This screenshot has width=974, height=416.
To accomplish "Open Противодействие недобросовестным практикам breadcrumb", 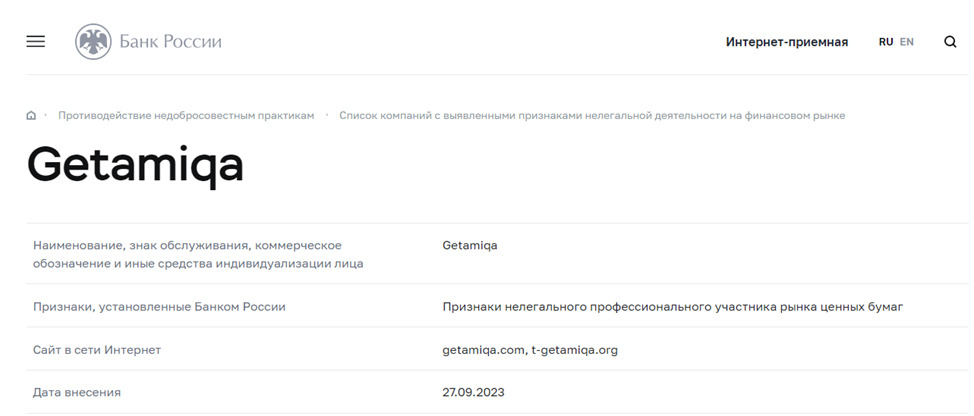I will coord(186,115).
